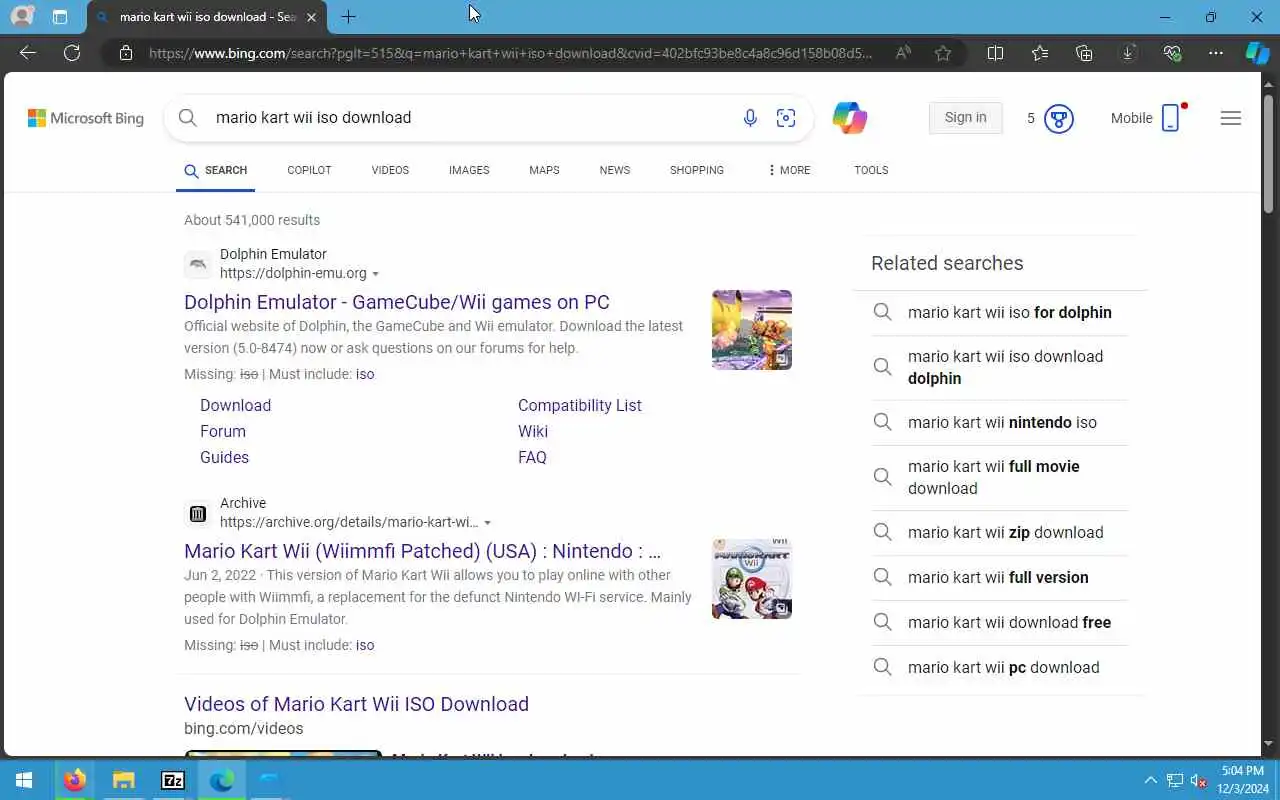Switch to the COPILOT tab

pyautogui.click(x=309, y=170)
